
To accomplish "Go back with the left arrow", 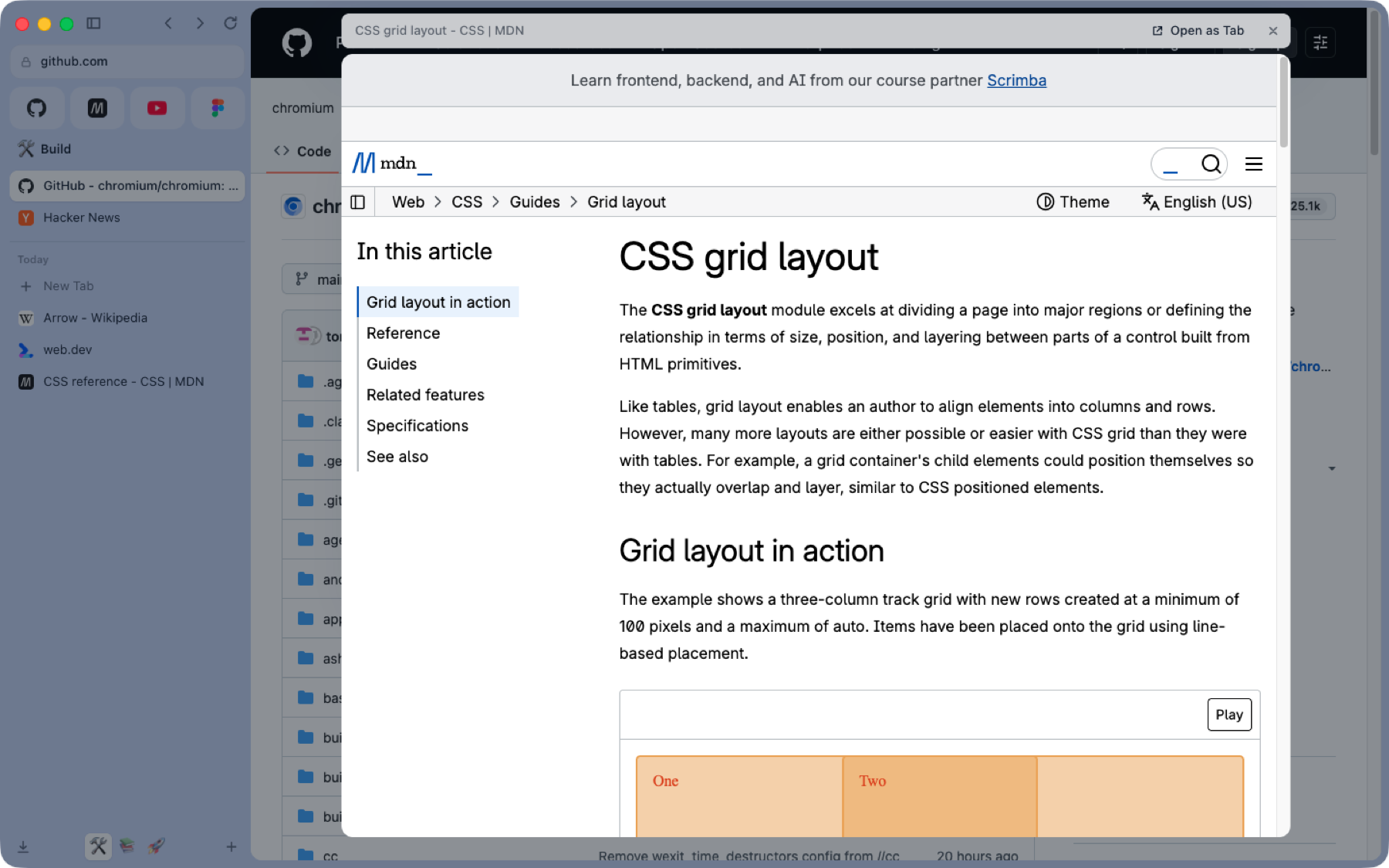I will [168, 23].
